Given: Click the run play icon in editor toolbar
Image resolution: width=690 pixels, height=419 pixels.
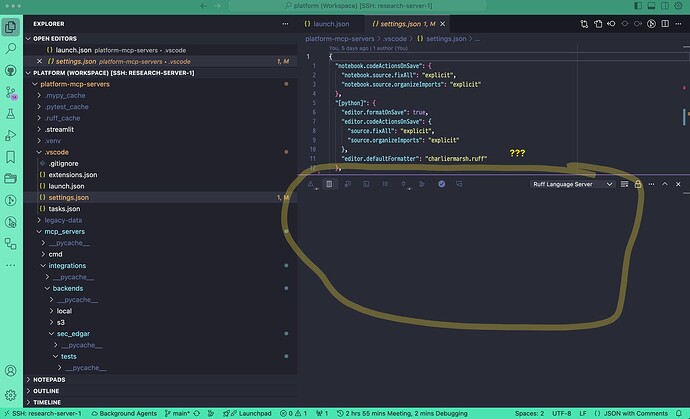Looking at the screenshot, I should 652,24.
